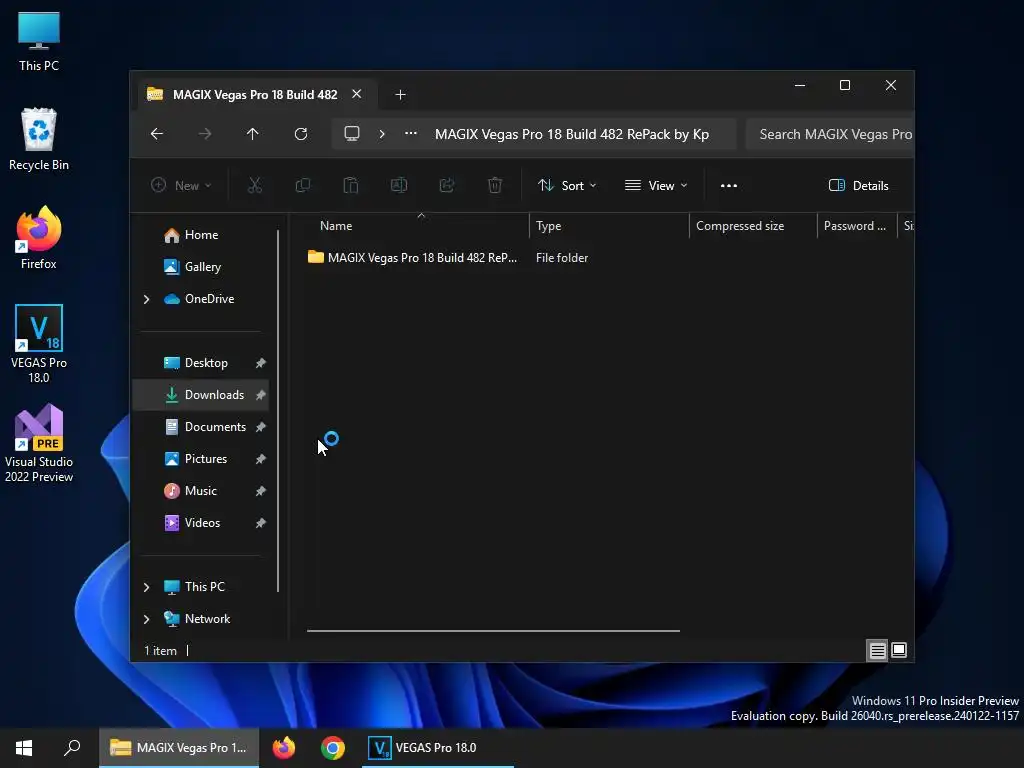Show hidden path via address ellipsis
1024x768 pixels.
coord(411,133)
